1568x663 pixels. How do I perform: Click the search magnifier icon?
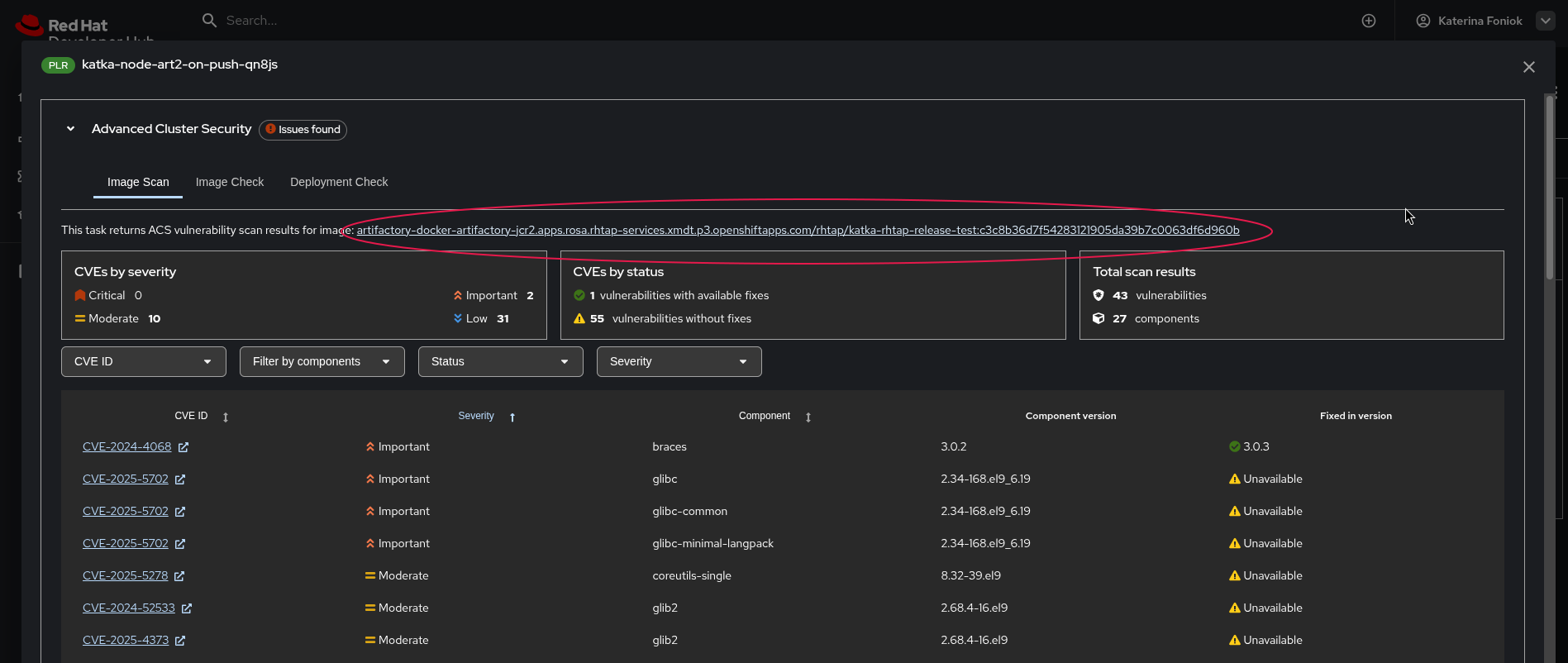click(x=209, y=20)
